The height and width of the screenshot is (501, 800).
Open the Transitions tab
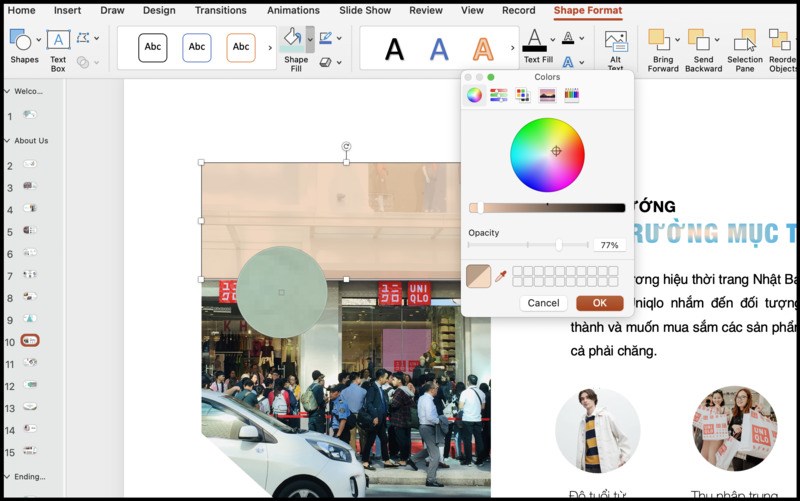pos(221,10)
